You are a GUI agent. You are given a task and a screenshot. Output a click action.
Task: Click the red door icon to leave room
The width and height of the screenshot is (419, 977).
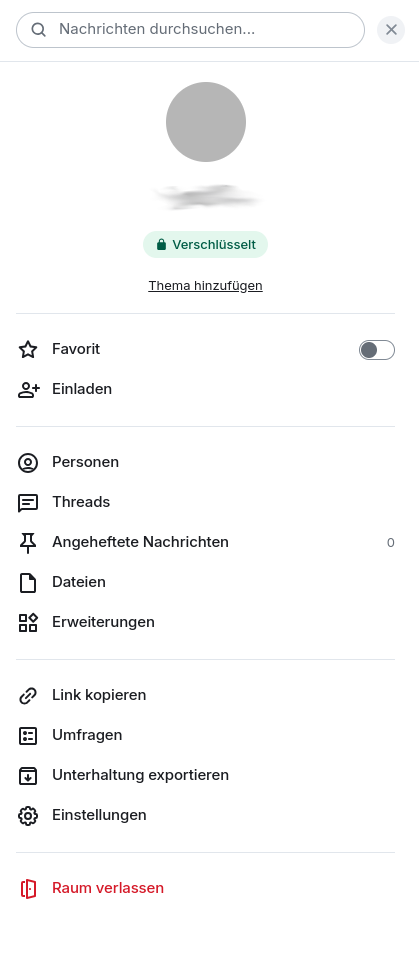click(28, 889)
